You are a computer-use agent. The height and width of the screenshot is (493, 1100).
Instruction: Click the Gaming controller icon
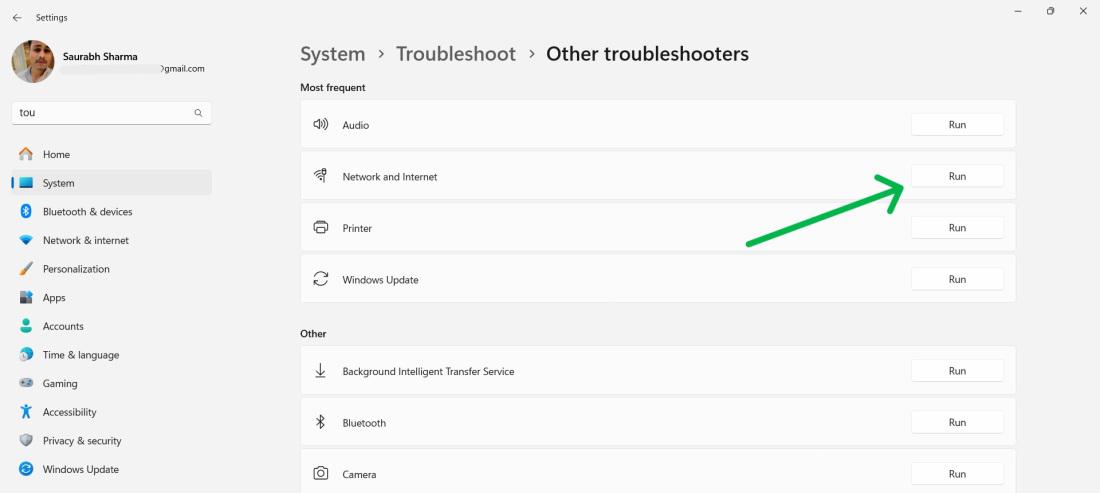pos(26,384)
